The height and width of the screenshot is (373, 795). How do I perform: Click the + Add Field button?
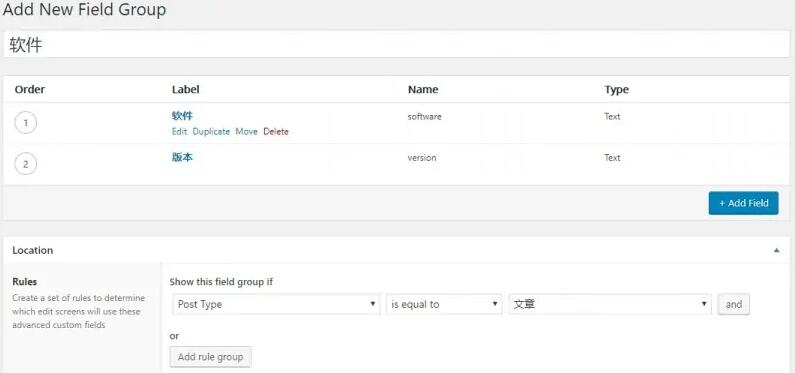[743, 203]
